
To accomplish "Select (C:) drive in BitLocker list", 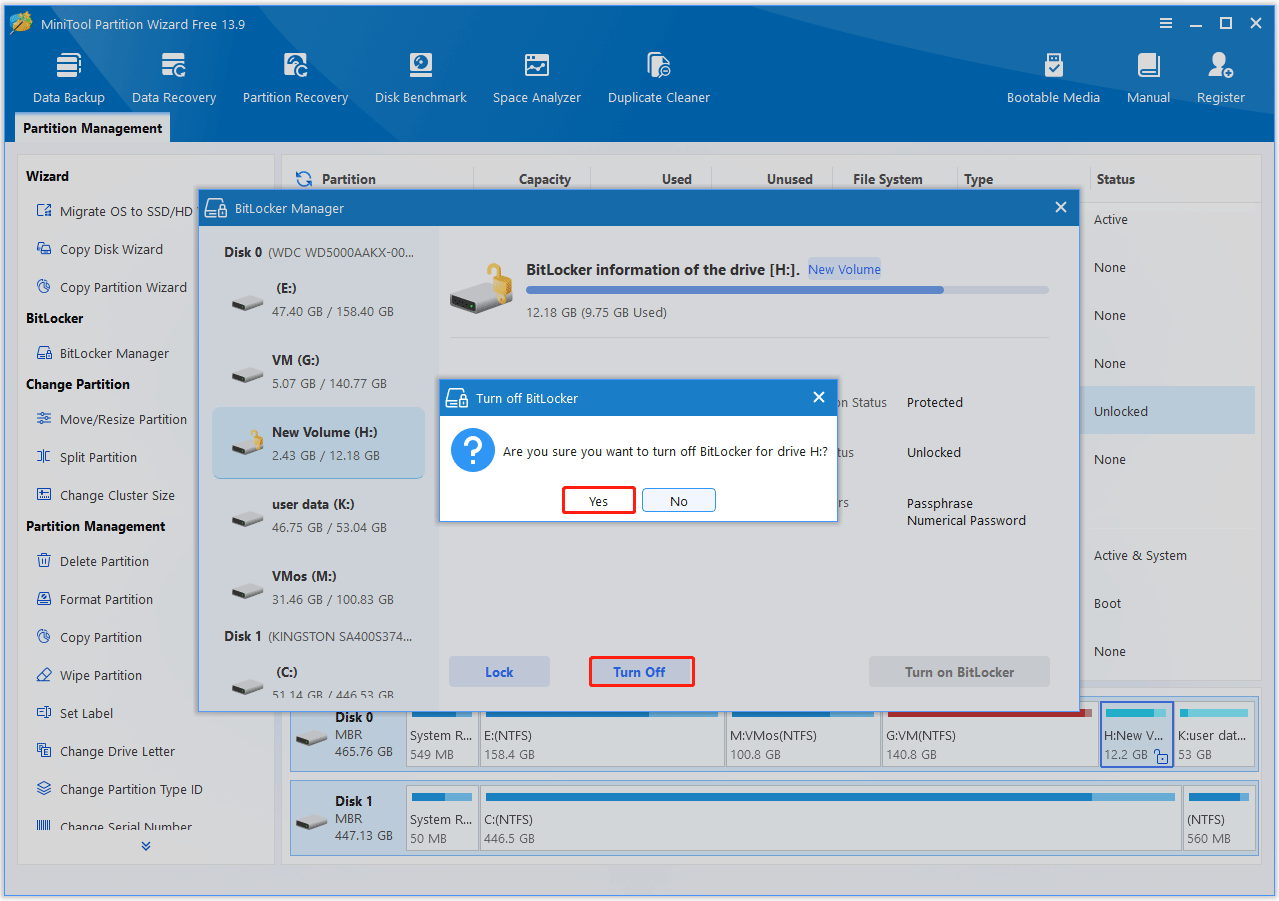I will click(x=318, y=681).
